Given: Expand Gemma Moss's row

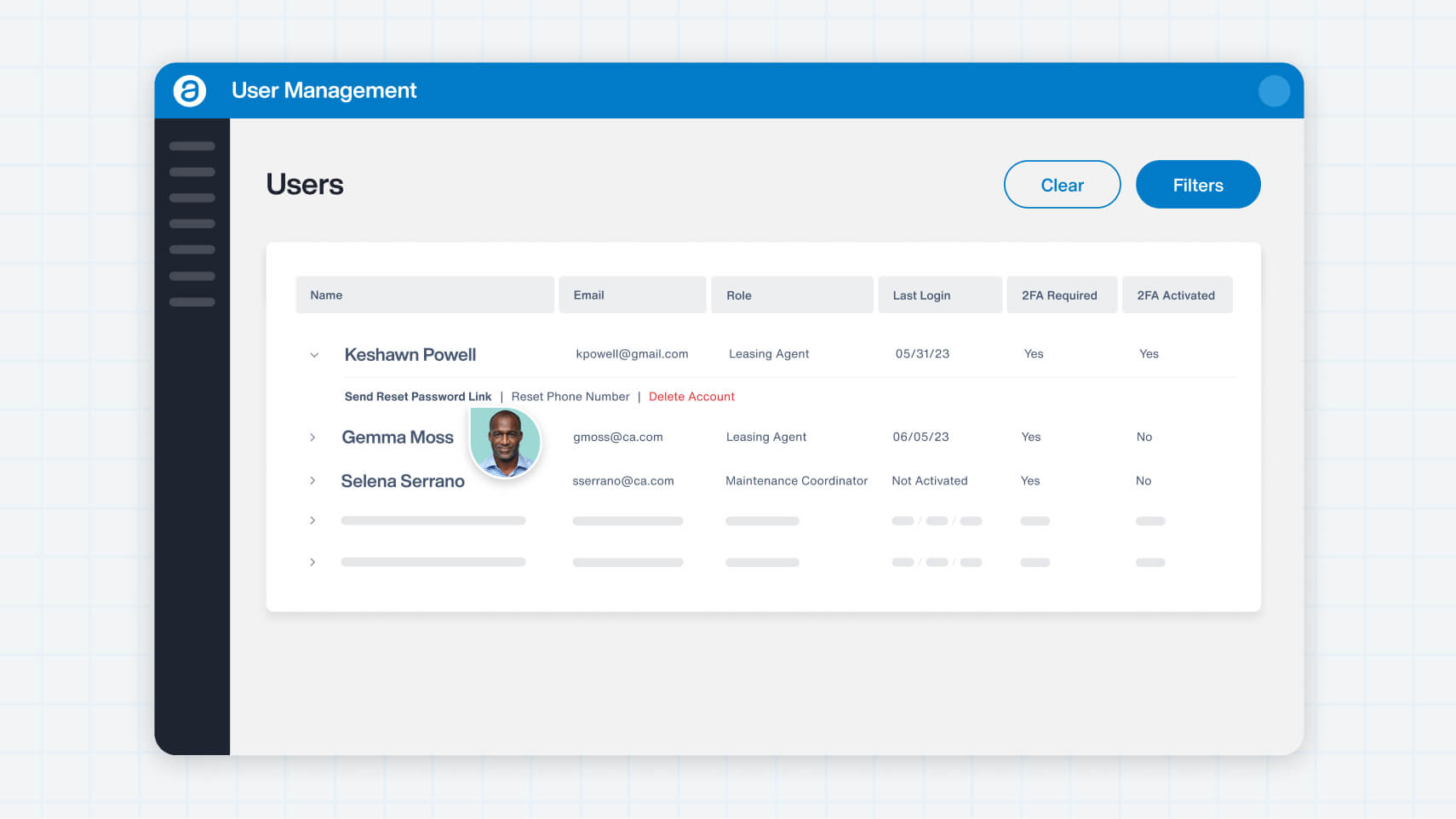Looking at the screenshot, I should pyautogui.click(x=312, y=437).
